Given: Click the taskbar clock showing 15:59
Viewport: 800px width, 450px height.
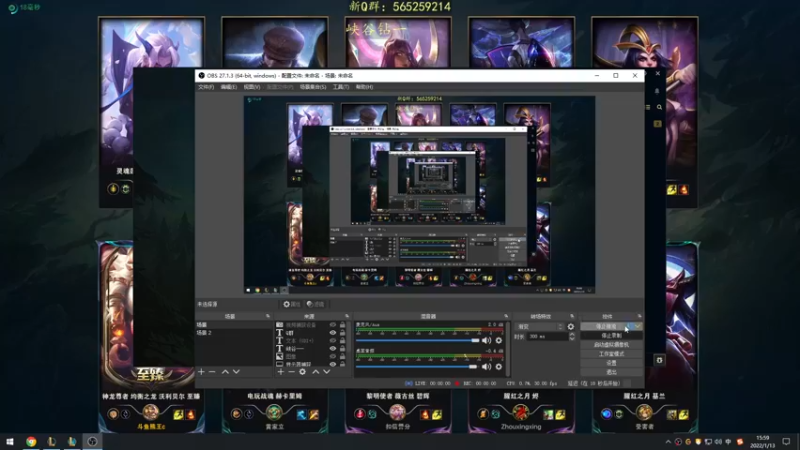Looking at the screenshot, I should point(762,441).
